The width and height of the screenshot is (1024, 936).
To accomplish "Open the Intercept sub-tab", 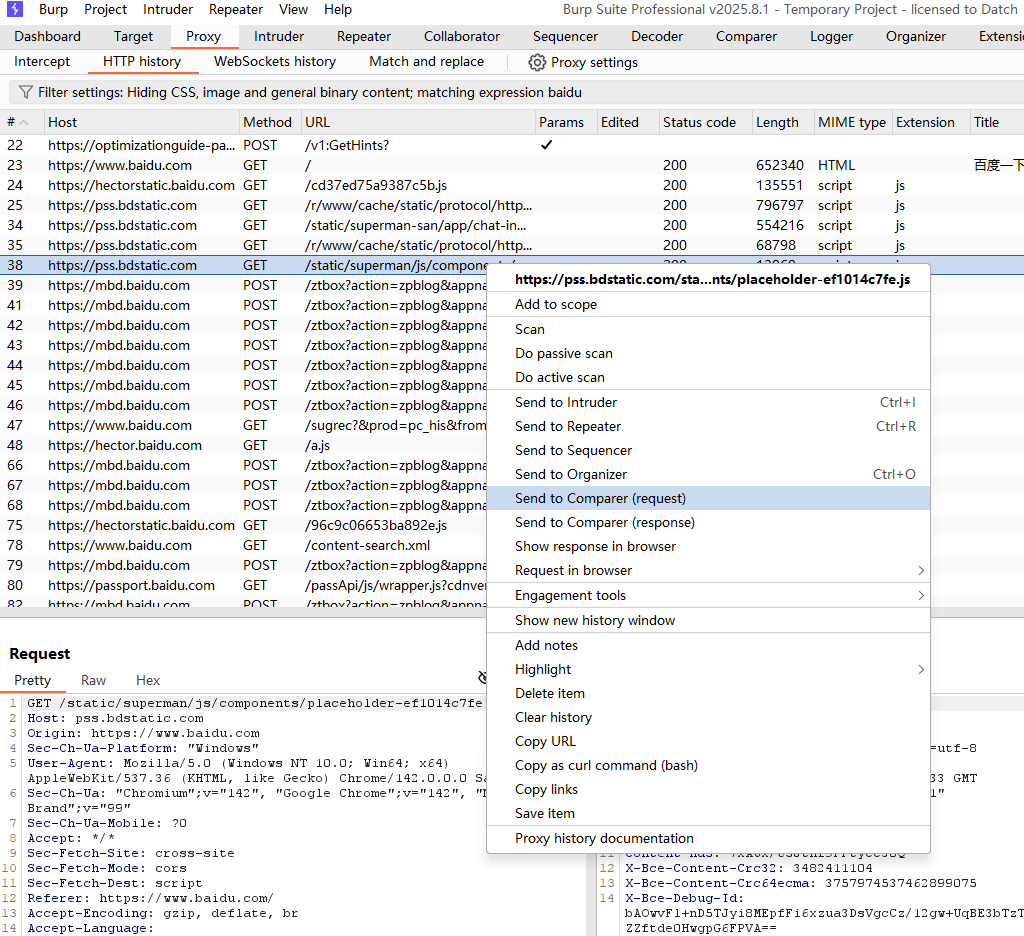I will tap(42, 61).
